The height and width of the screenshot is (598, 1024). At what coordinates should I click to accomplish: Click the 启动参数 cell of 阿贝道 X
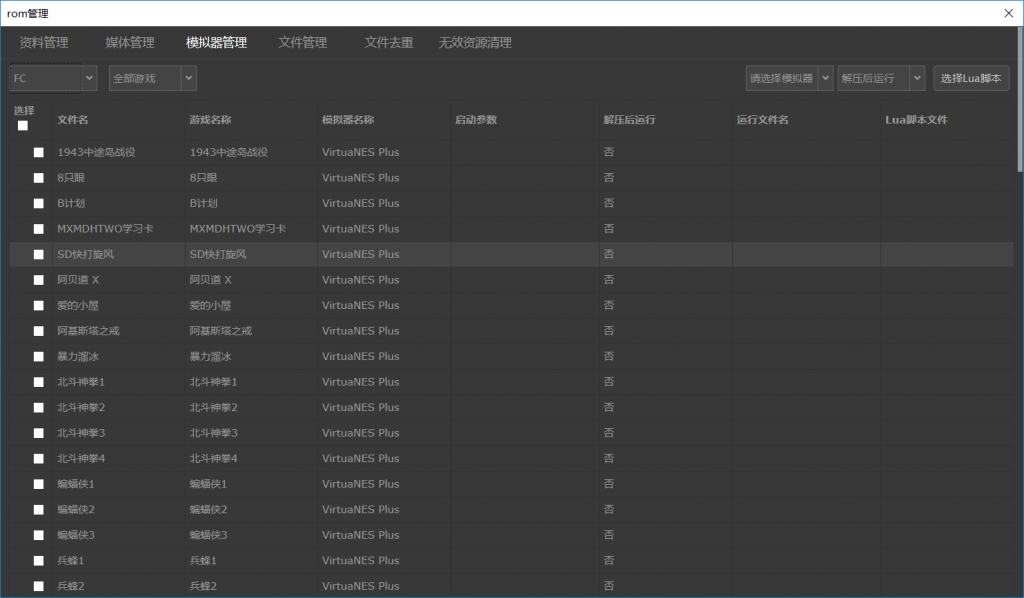[x=523, y=280]
